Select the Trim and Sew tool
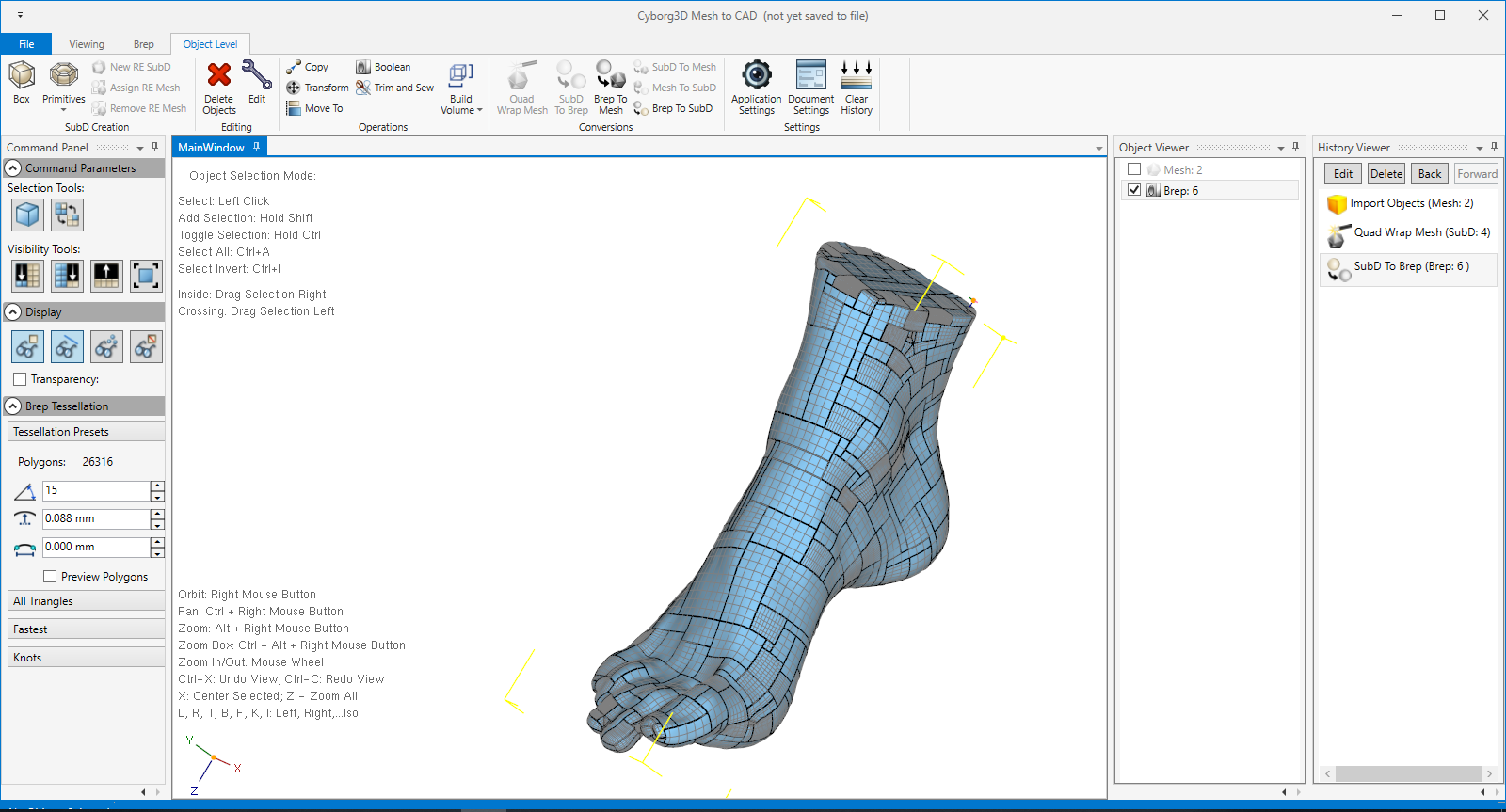This screenshot has width=1506, height=812. pyautogui.click(x=395, y=88)
